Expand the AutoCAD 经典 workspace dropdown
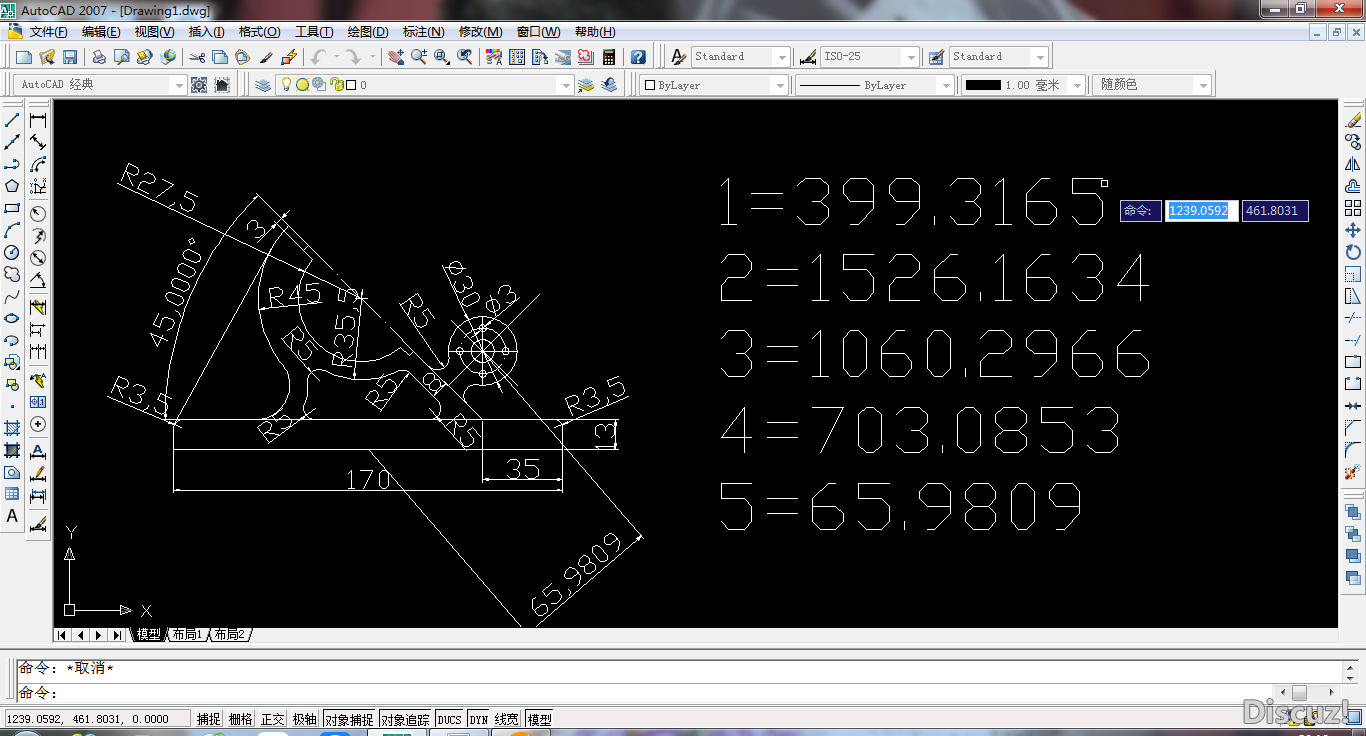Image resolution: width=1366 pixels, height=736 pixels. pyautogui.click(x=179, y=85)
